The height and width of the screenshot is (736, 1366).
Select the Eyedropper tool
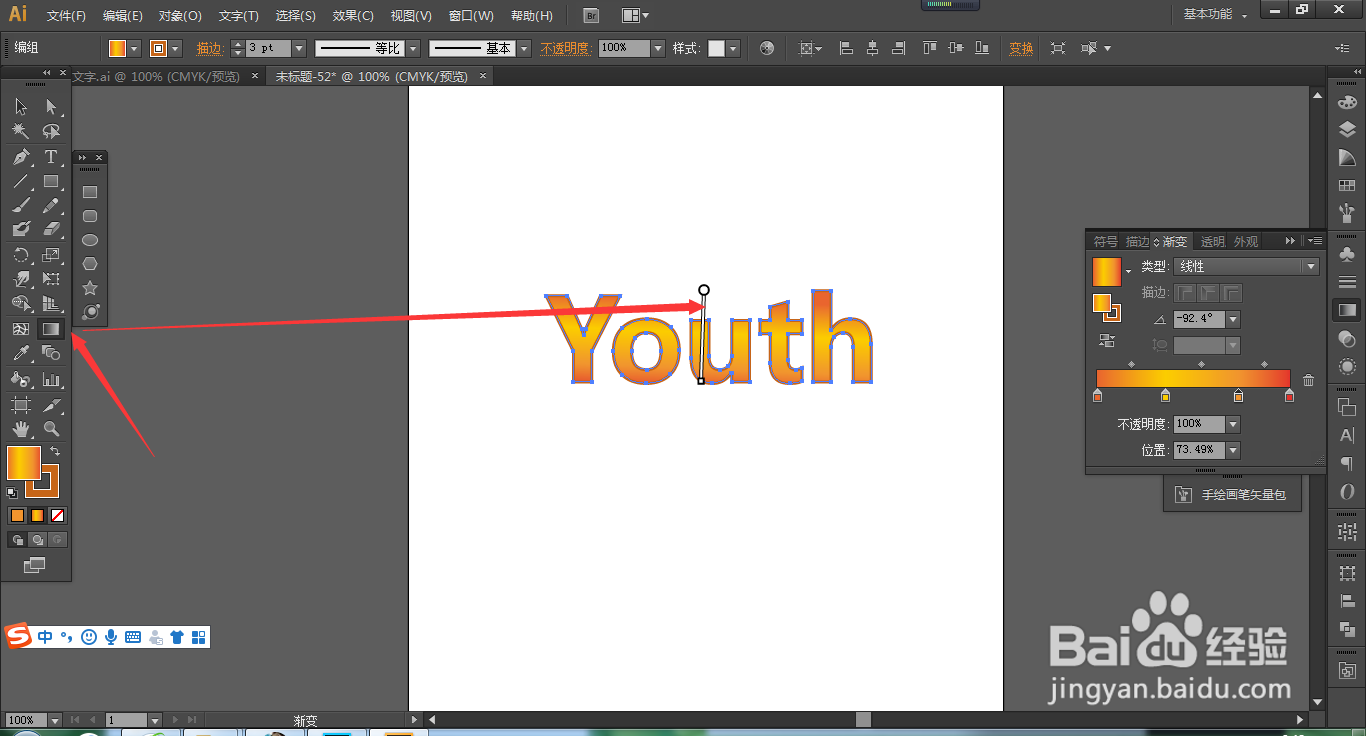click(x=21, y=352)
